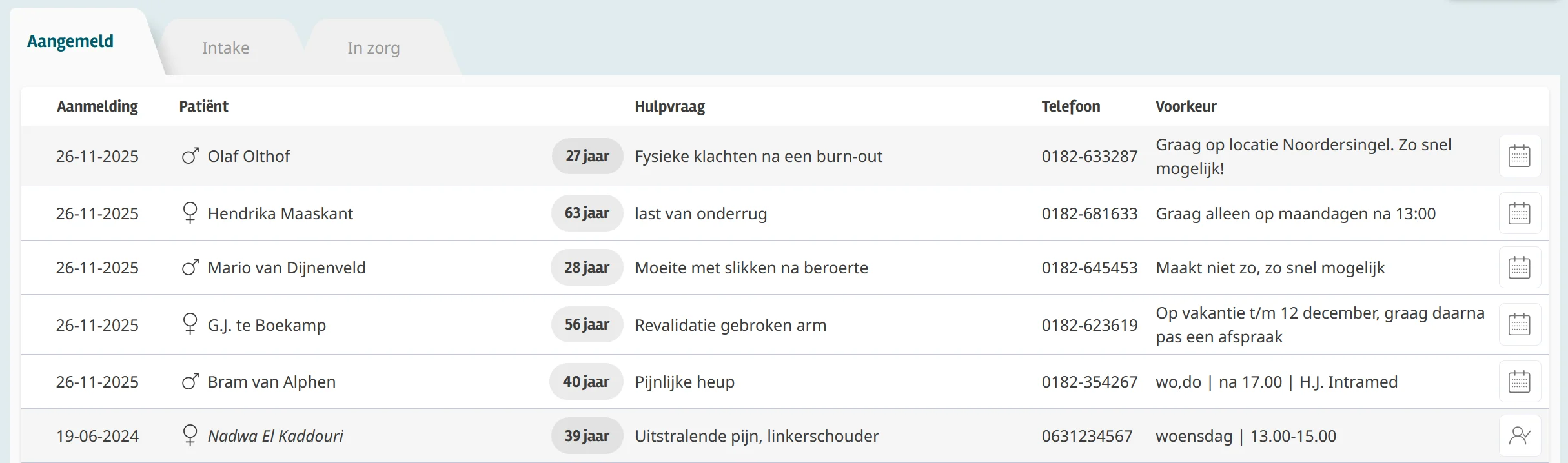Click person-check icon for Nadwa El Kaddouri

[1519, 436]
